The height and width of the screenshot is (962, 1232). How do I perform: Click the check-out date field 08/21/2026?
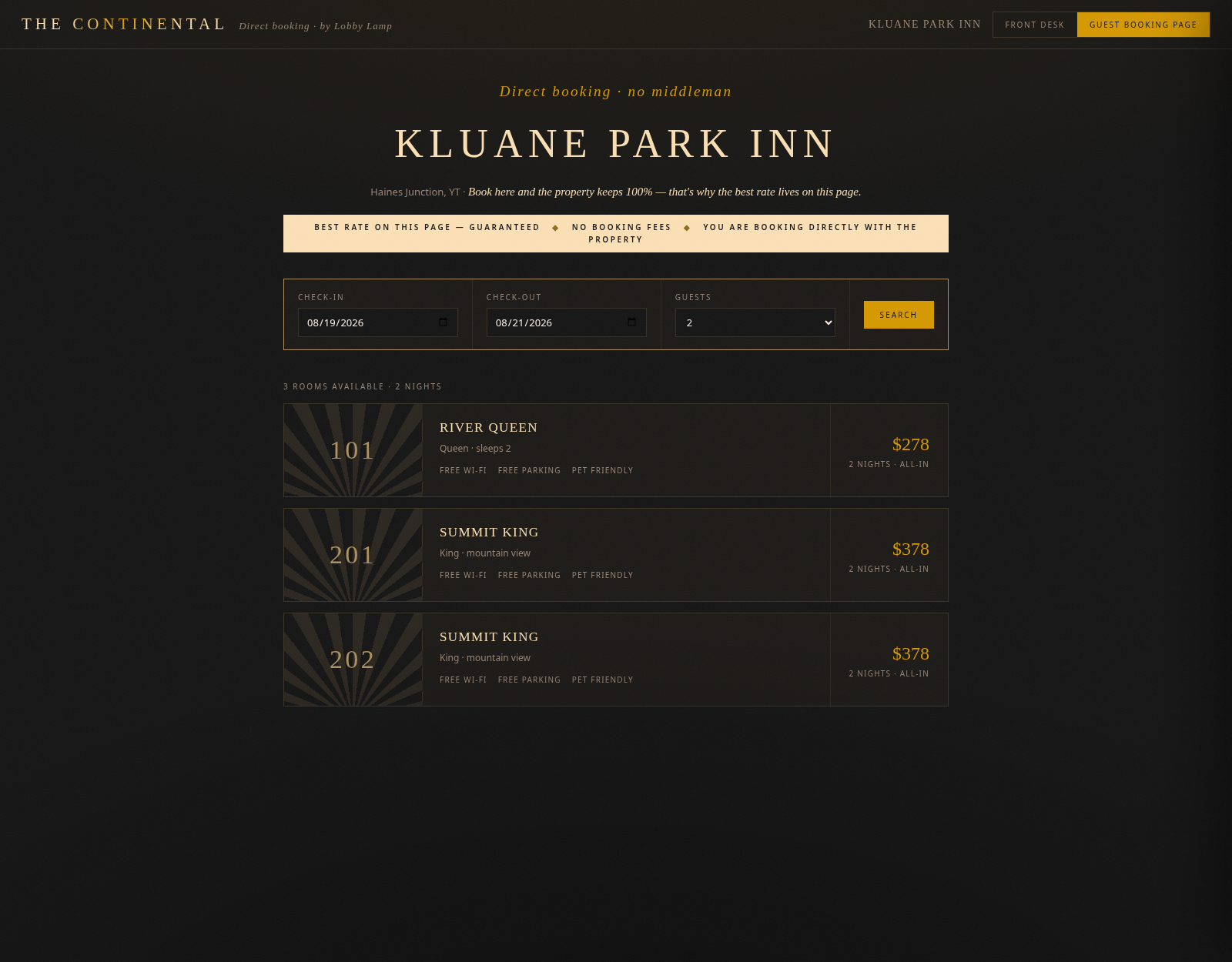point(567,322)
